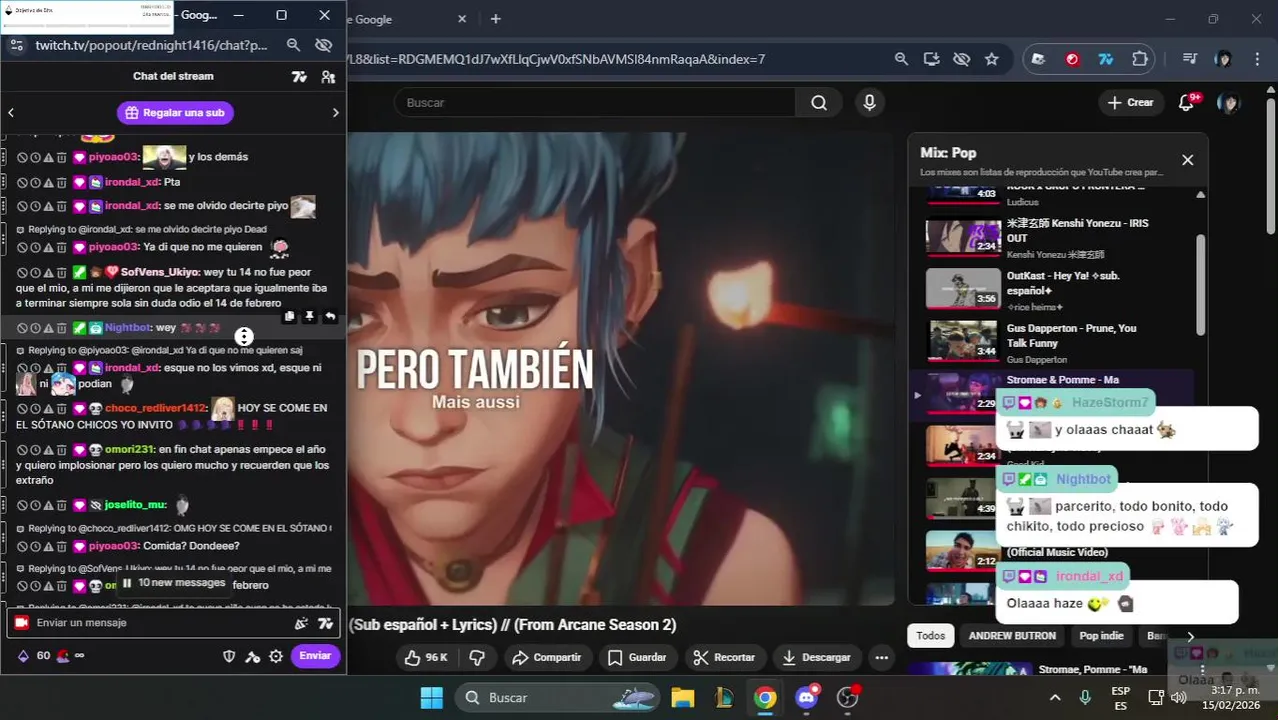Open new tab with plus button

pyautogui.click(x=495, y=19)
